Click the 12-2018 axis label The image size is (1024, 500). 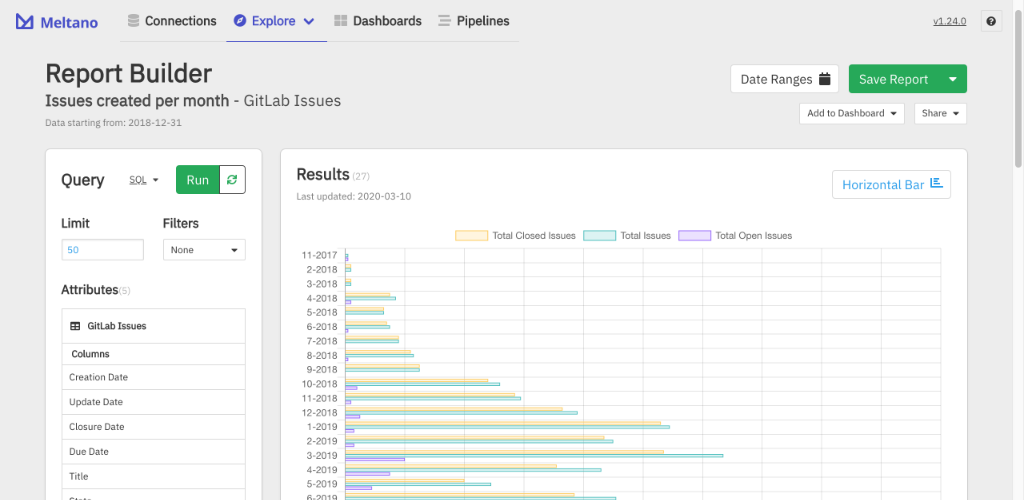coord(319,413)
